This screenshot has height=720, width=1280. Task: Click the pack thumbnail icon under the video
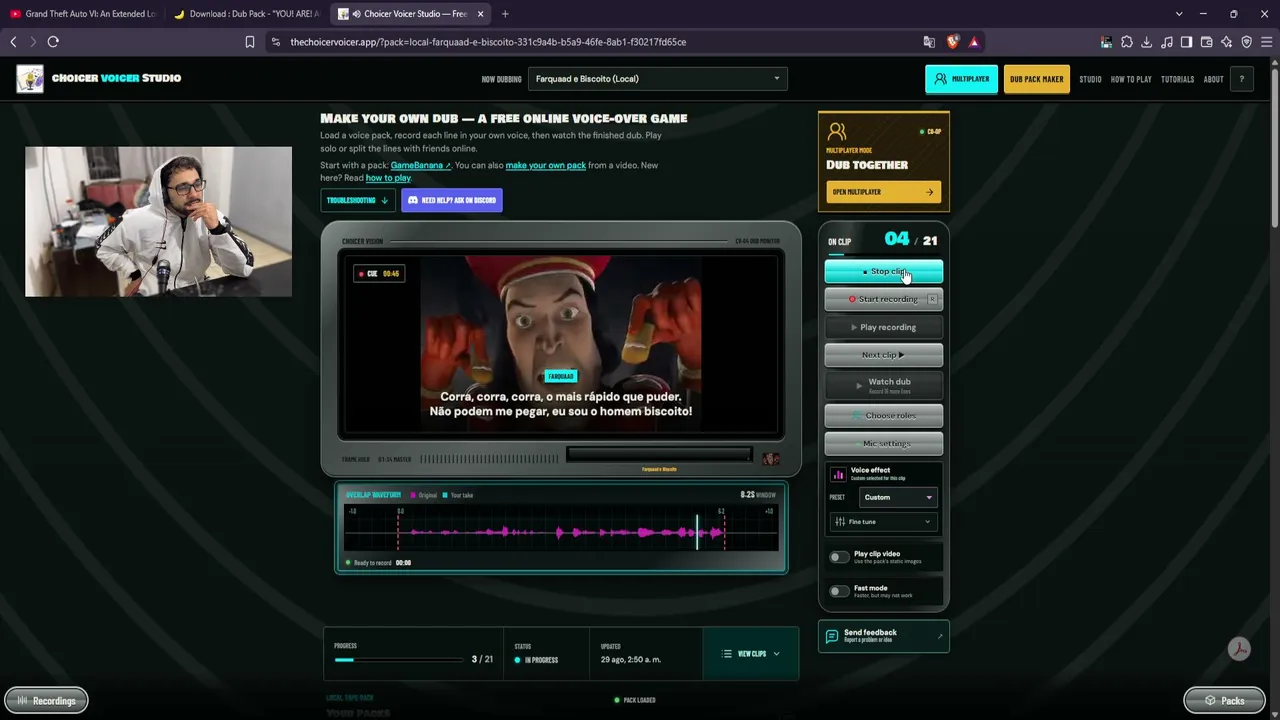(770, 459)
